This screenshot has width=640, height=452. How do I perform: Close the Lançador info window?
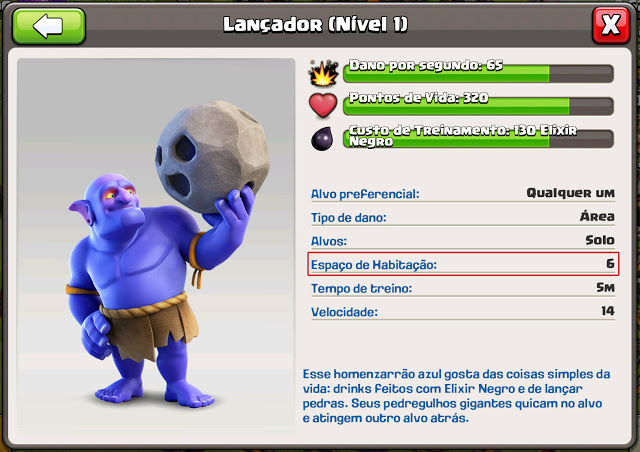(x=611, y=25)
